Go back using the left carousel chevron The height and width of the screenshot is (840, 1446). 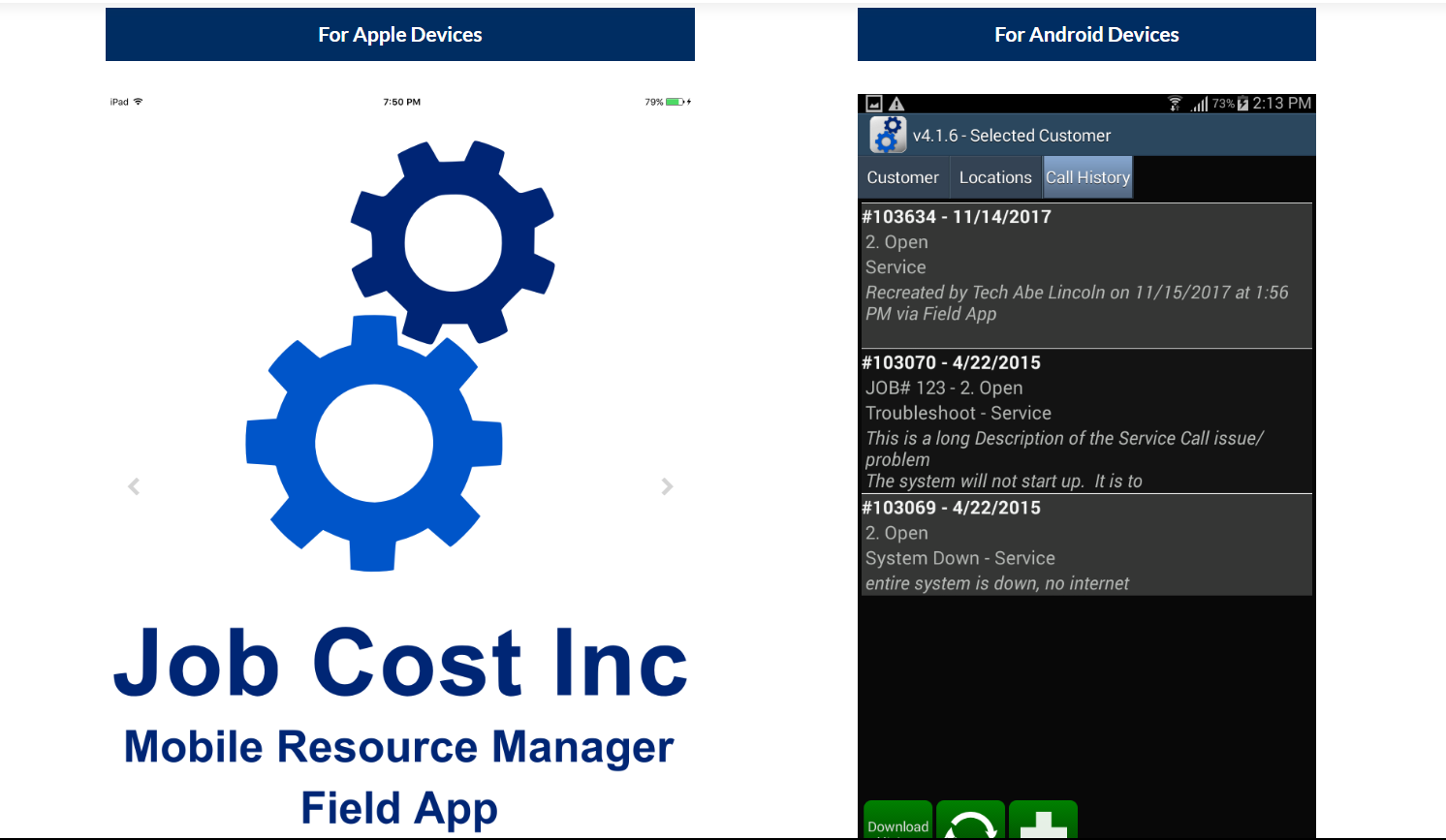[x=133, y=486]
